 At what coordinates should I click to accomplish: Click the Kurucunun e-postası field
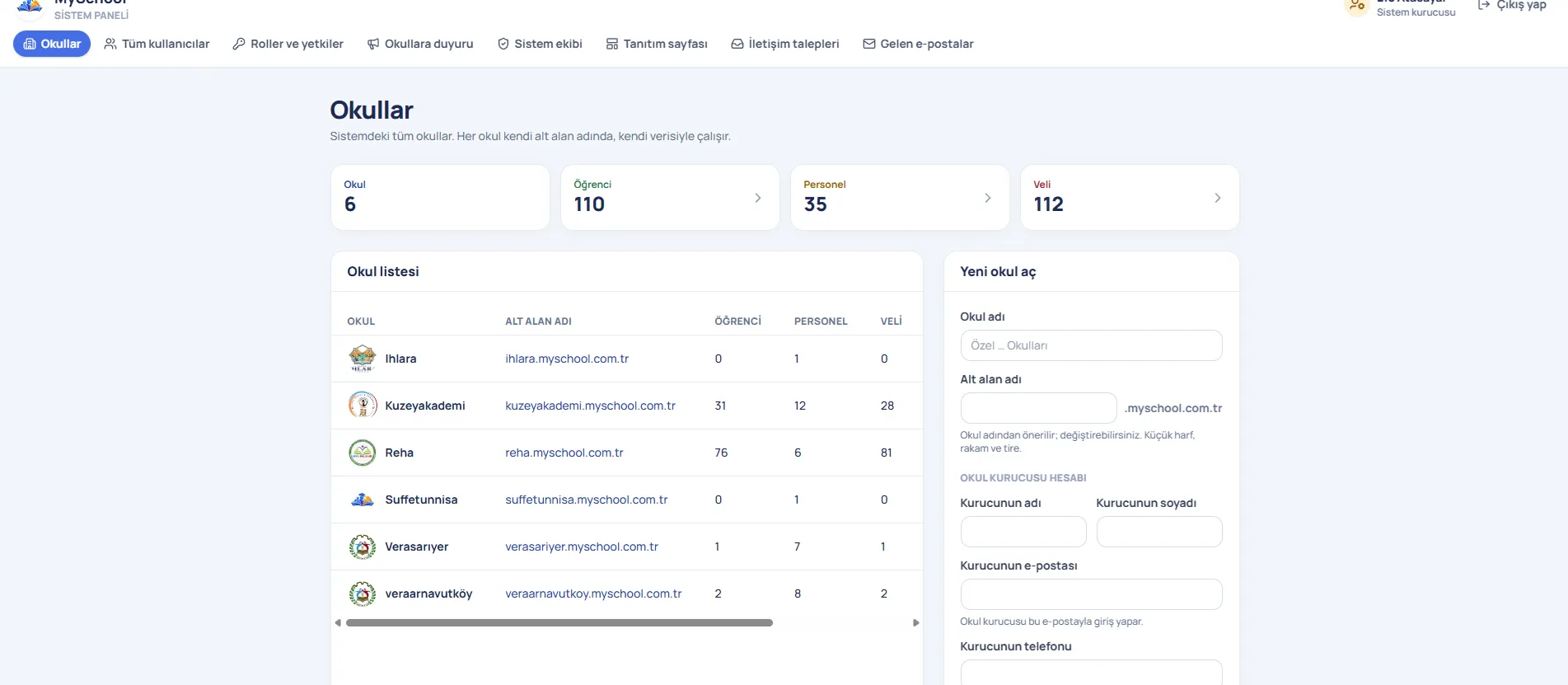click(x=1091, y=594)
